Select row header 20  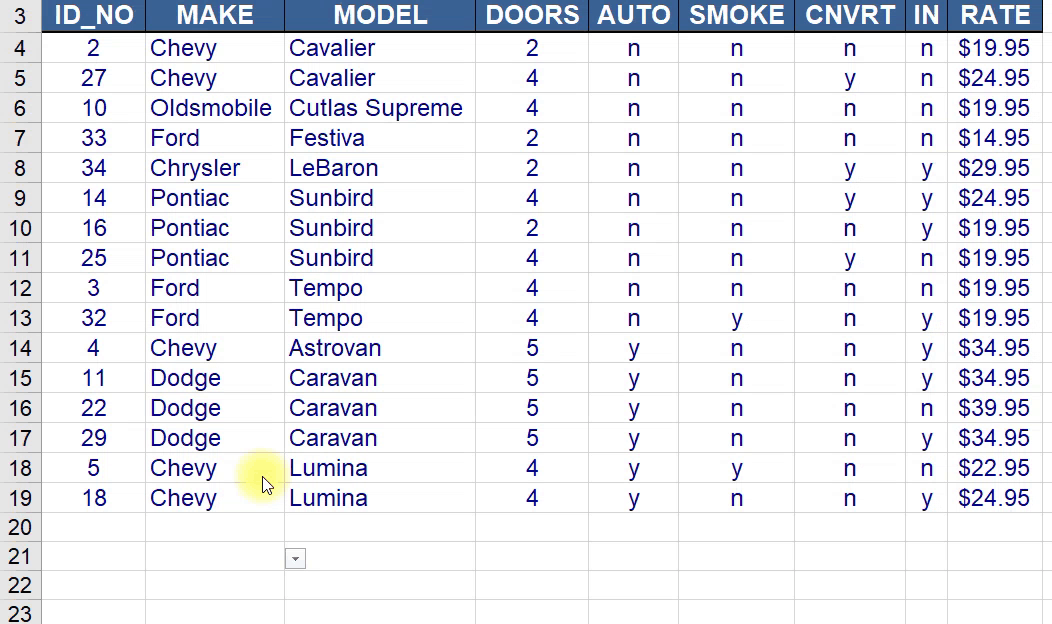click(x=20, y=527)
